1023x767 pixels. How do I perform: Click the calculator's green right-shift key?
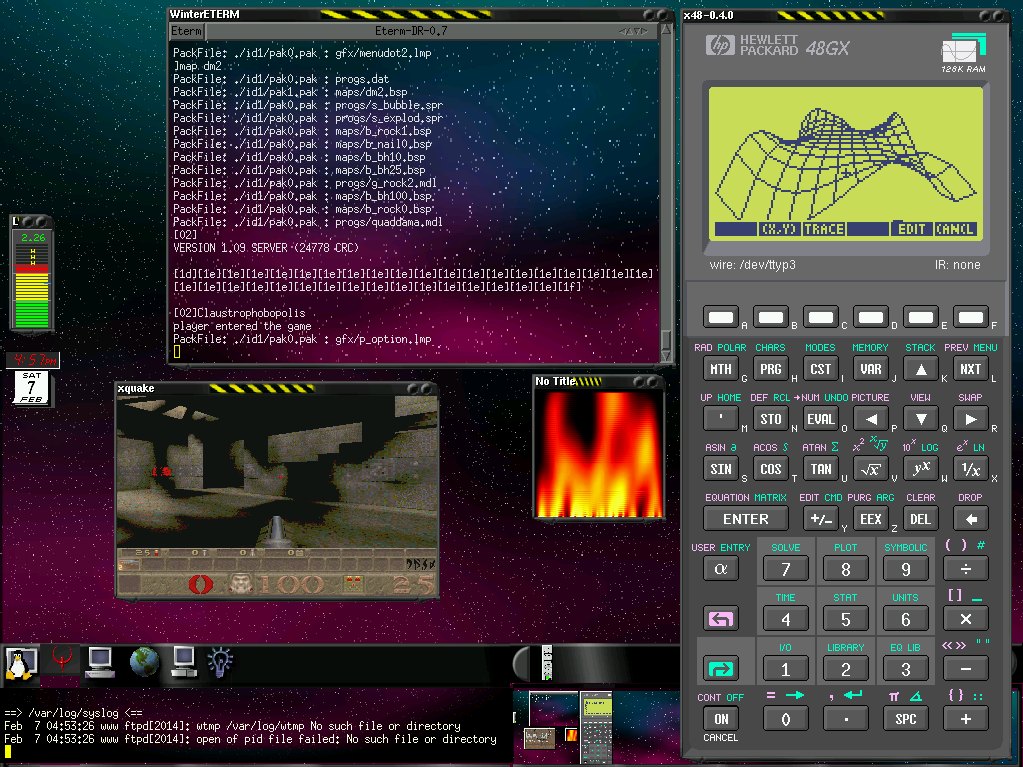coord(721,669)
